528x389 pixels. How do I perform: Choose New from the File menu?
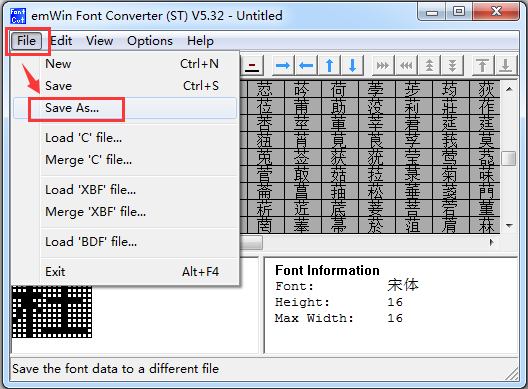click(125, 64)
